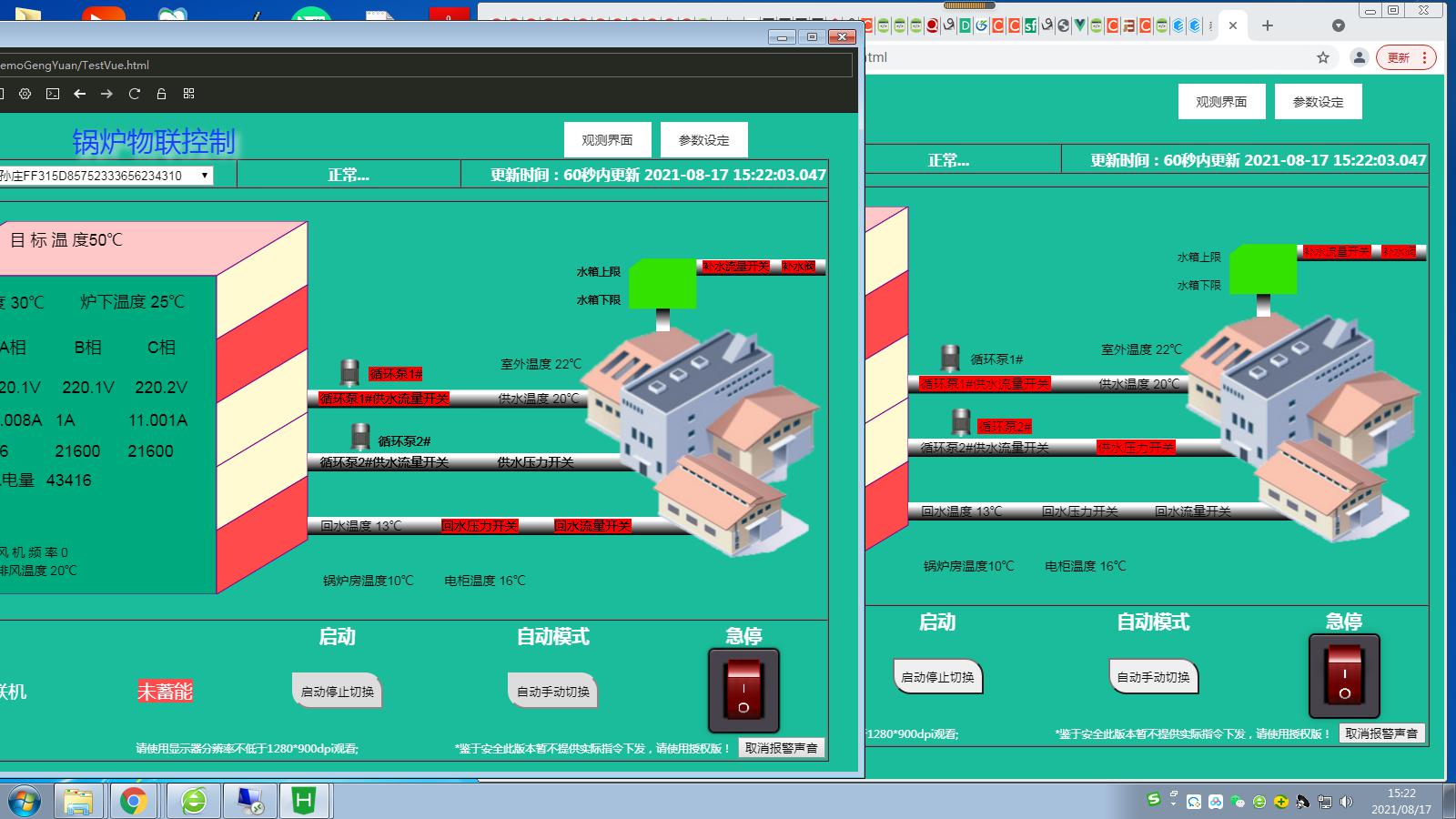Click 启动停止切换 toggle button in left window
The image size is (1456, 819).
(337, 692)
